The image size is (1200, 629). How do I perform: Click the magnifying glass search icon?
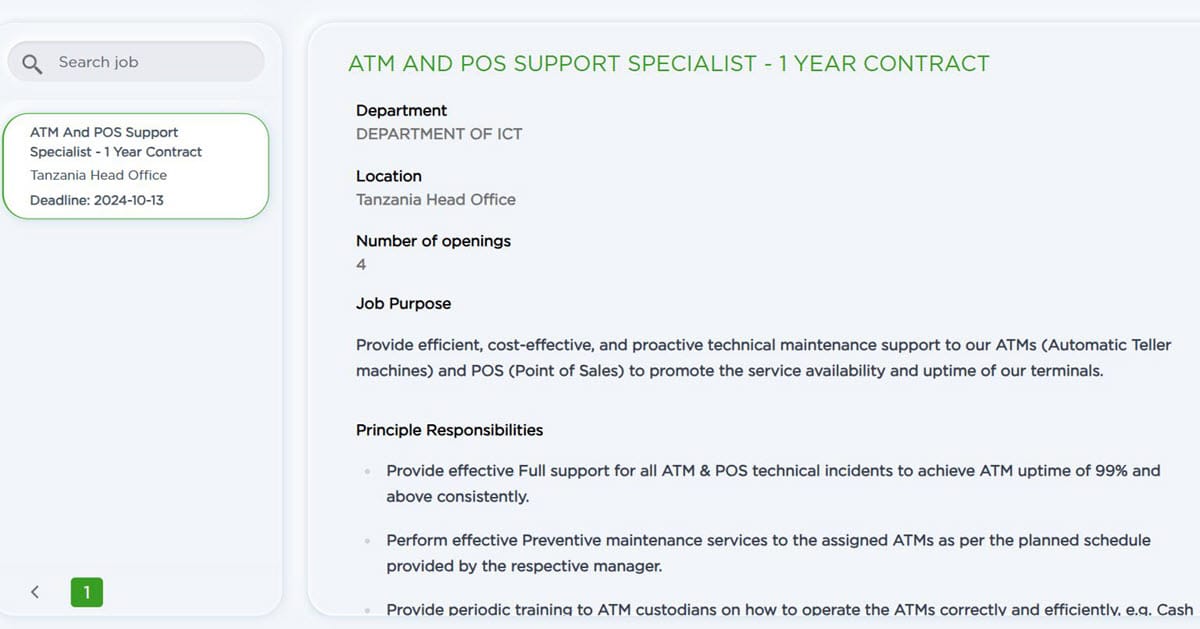32,63
